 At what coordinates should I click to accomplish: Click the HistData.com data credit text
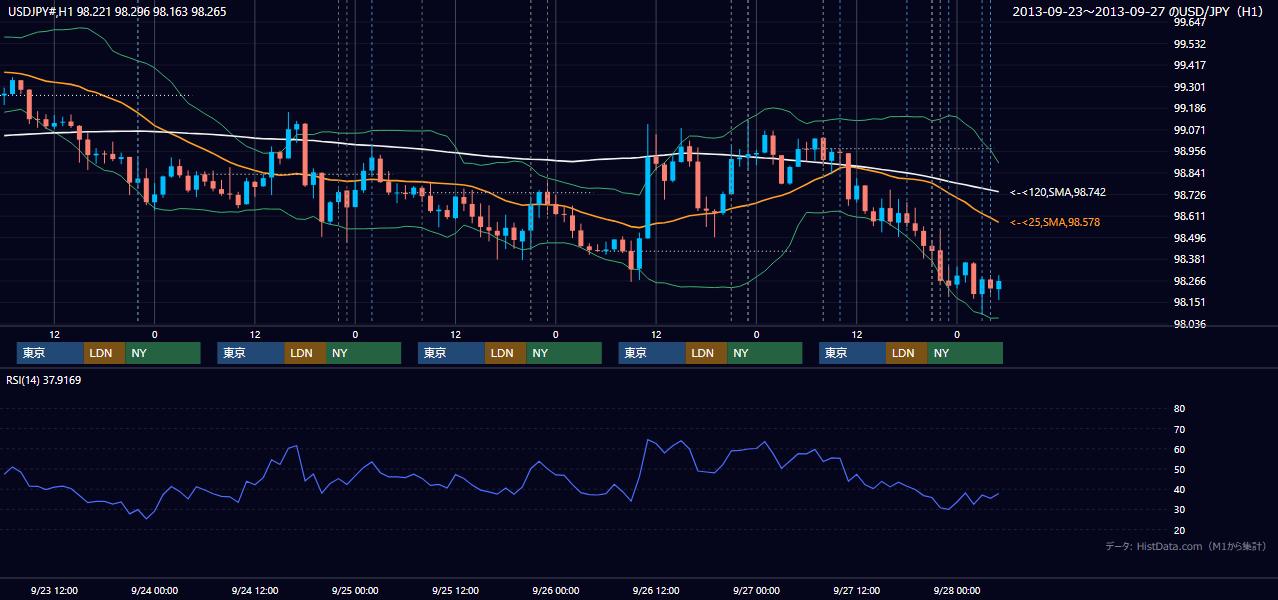click(1186, 546)
